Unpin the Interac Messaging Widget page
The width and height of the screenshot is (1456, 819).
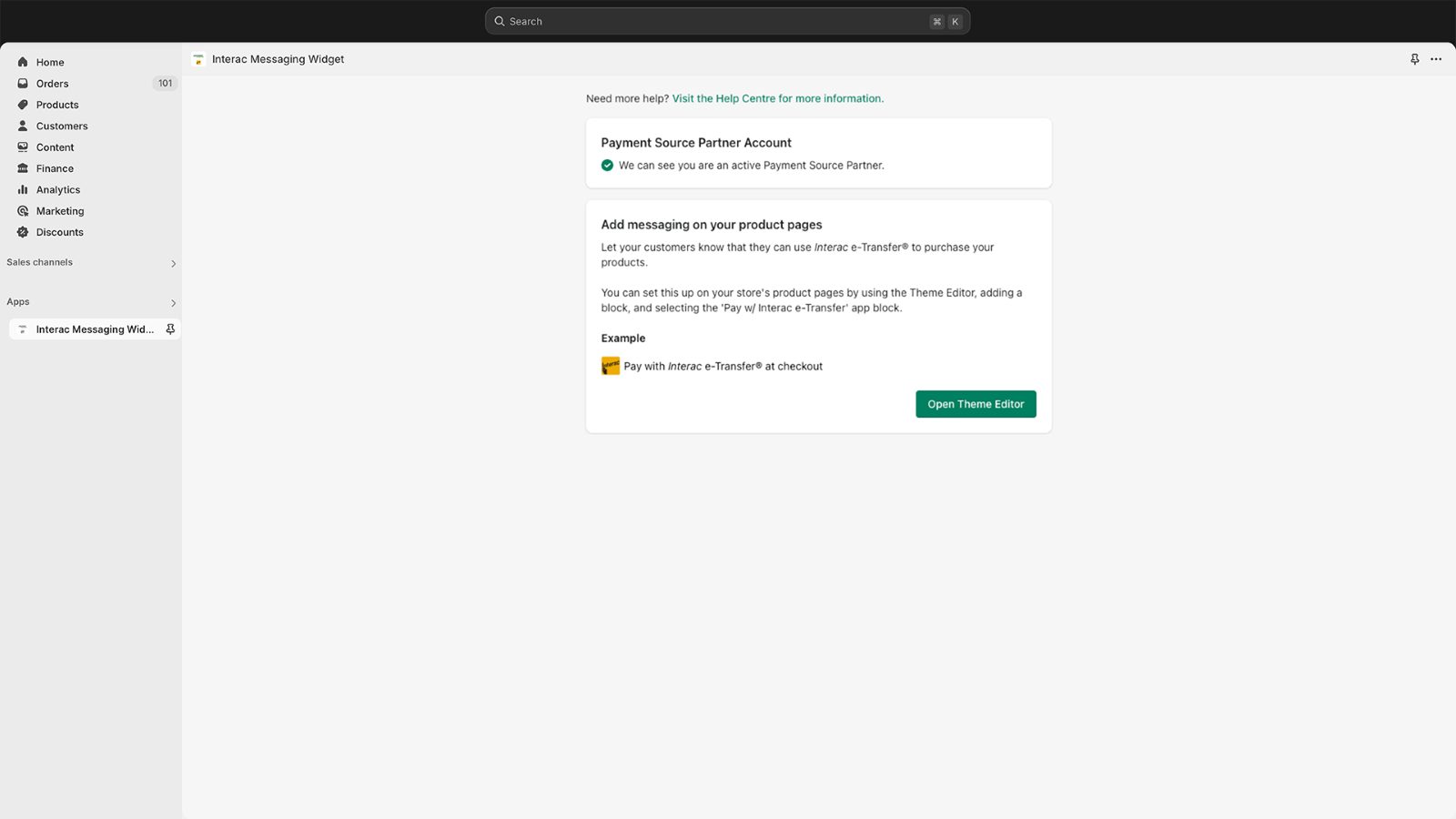tap(1414, 58)
